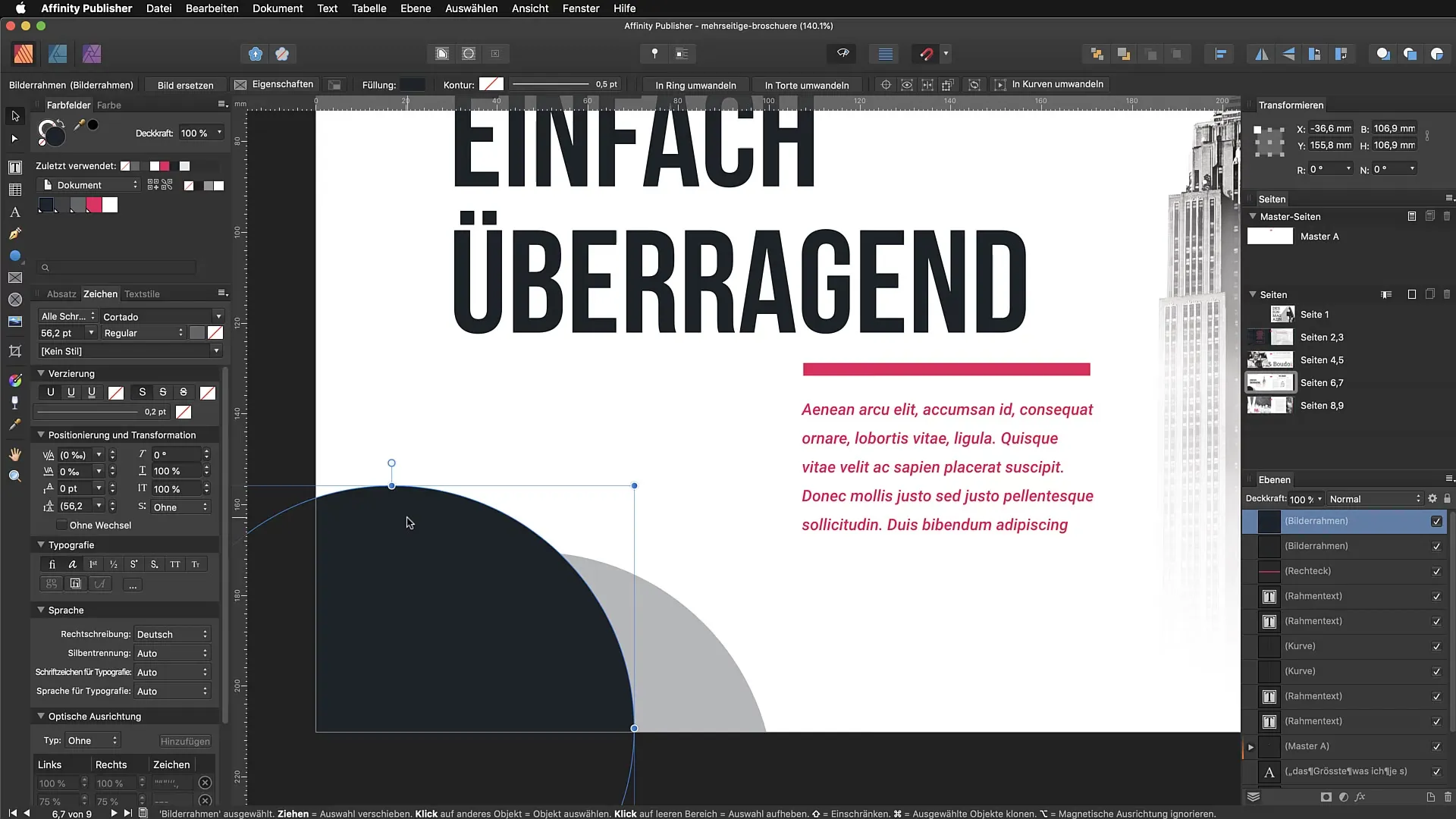Collapse the Verzierung section
This screenshot has height=819, width=1456.
tap(41, 373)
